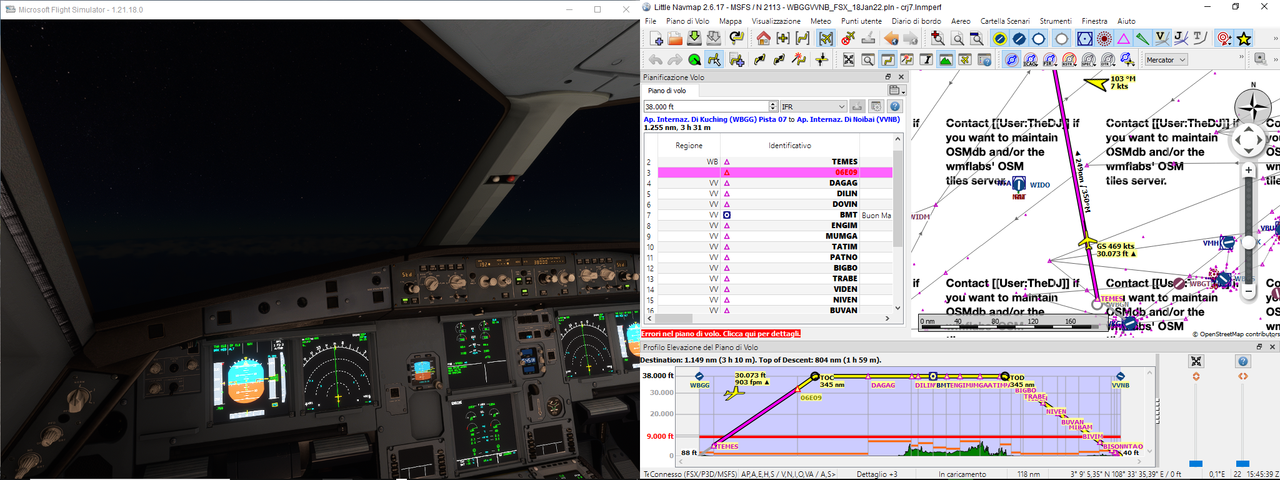1280x480 pixels.
Task: Save the flight plan via the download-arrow icon
Action: tap(694, 38)
